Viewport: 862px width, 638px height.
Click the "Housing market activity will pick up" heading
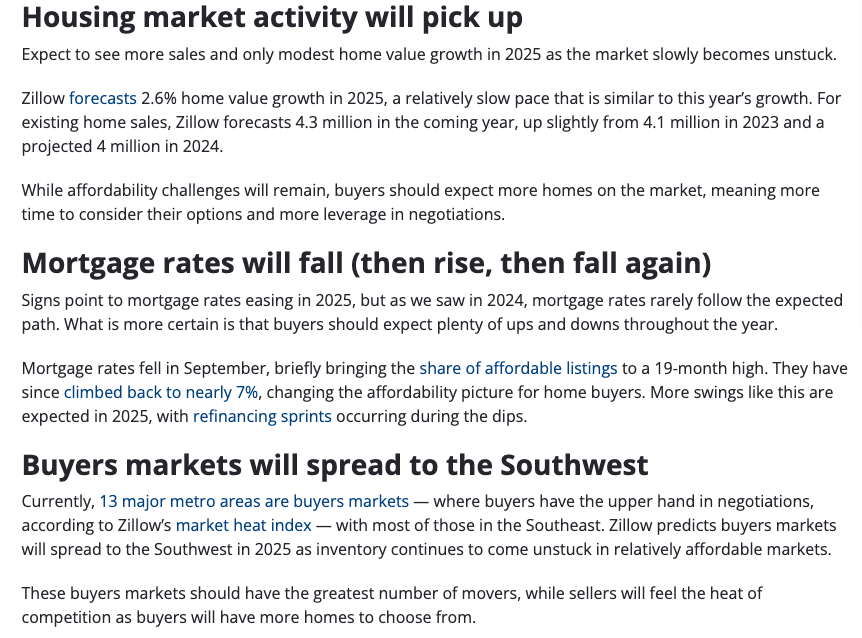tap(272, 18)
